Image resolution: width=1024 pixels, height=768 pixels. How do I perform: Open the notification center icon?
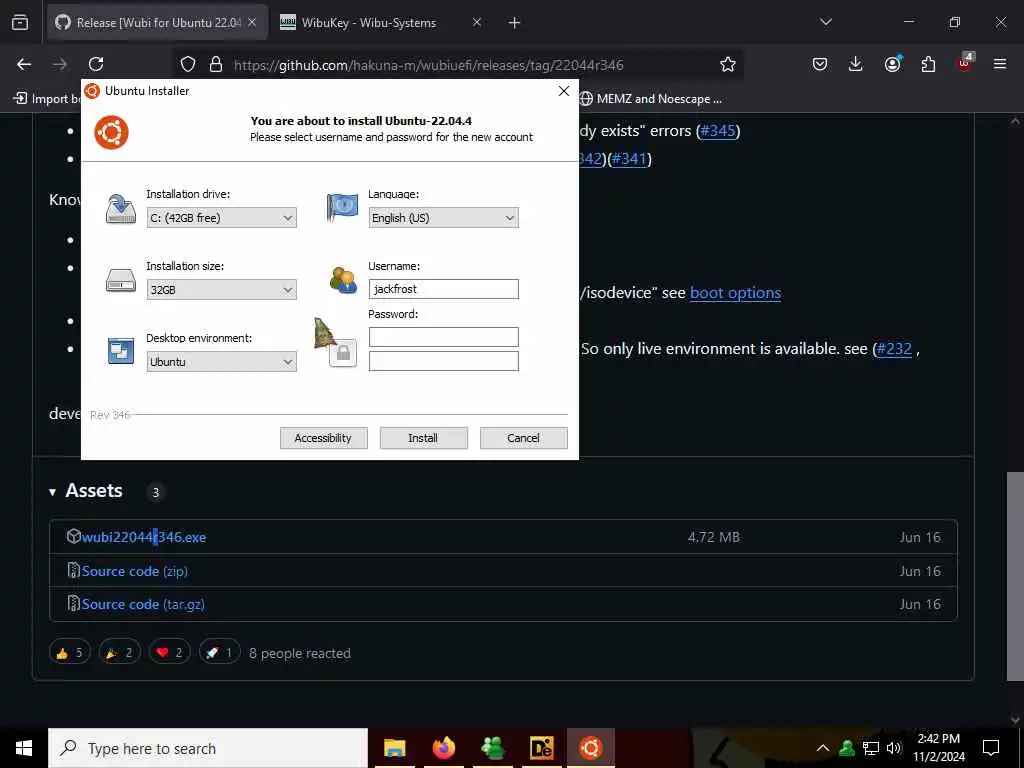point(991,748)
